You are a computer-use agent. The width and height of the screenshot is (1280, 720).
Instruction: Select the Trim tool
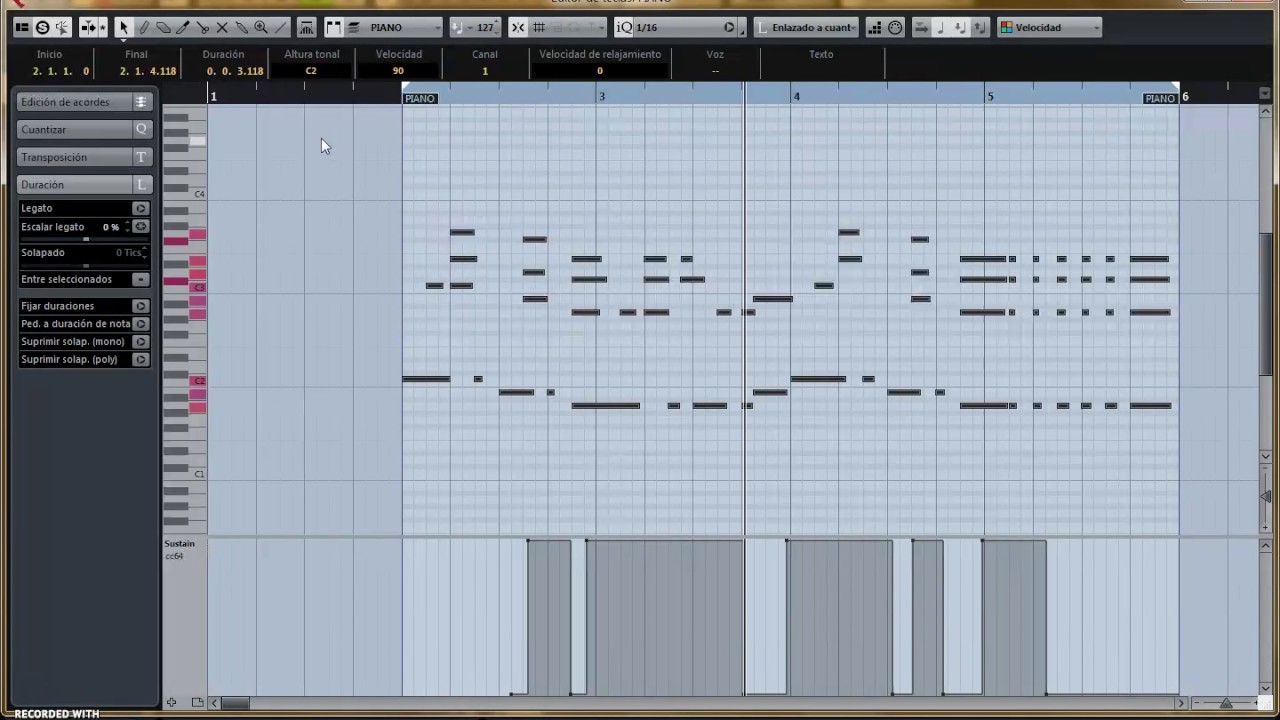183,27
